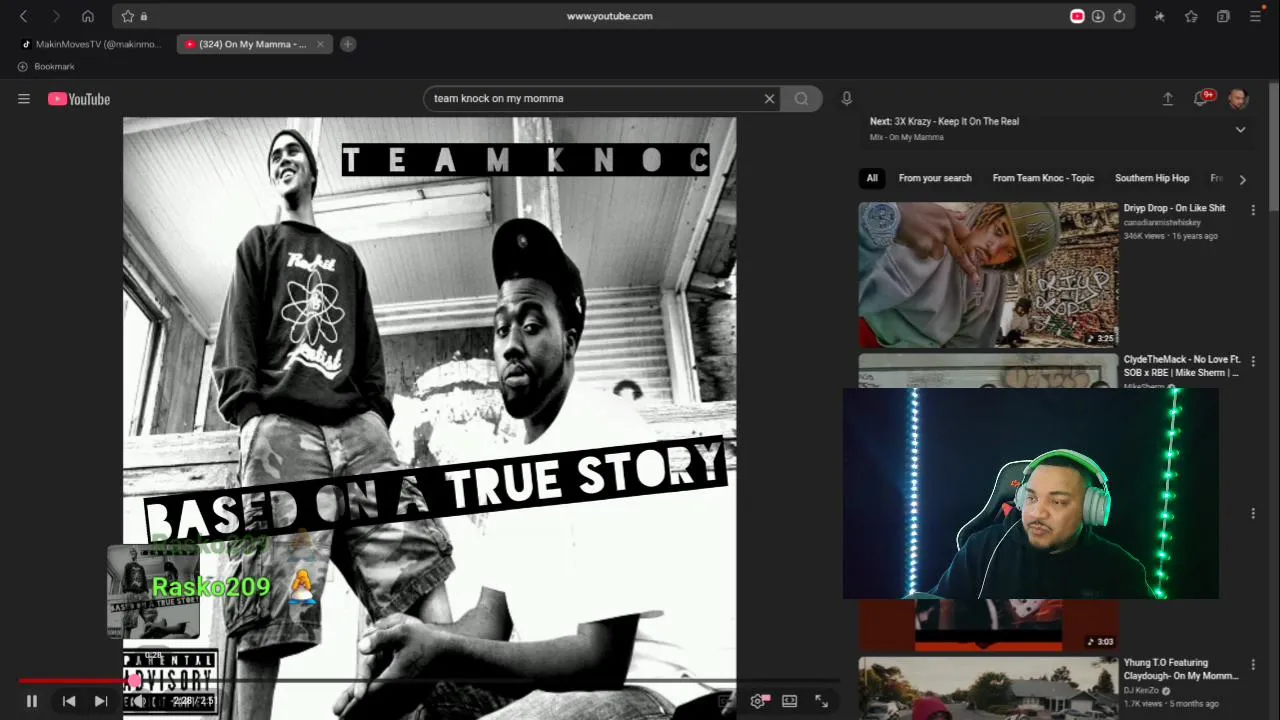Pause the playing video

31,701
